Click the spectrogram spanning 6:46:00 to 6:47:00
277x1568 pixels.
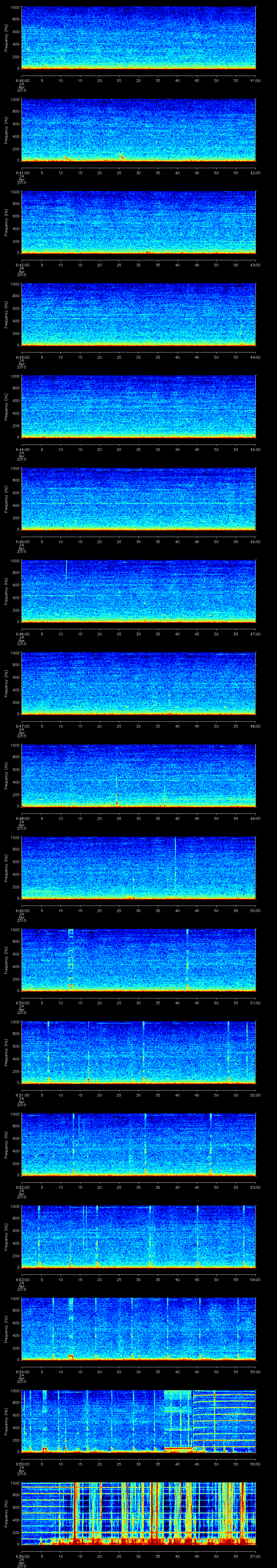[139, 592]
